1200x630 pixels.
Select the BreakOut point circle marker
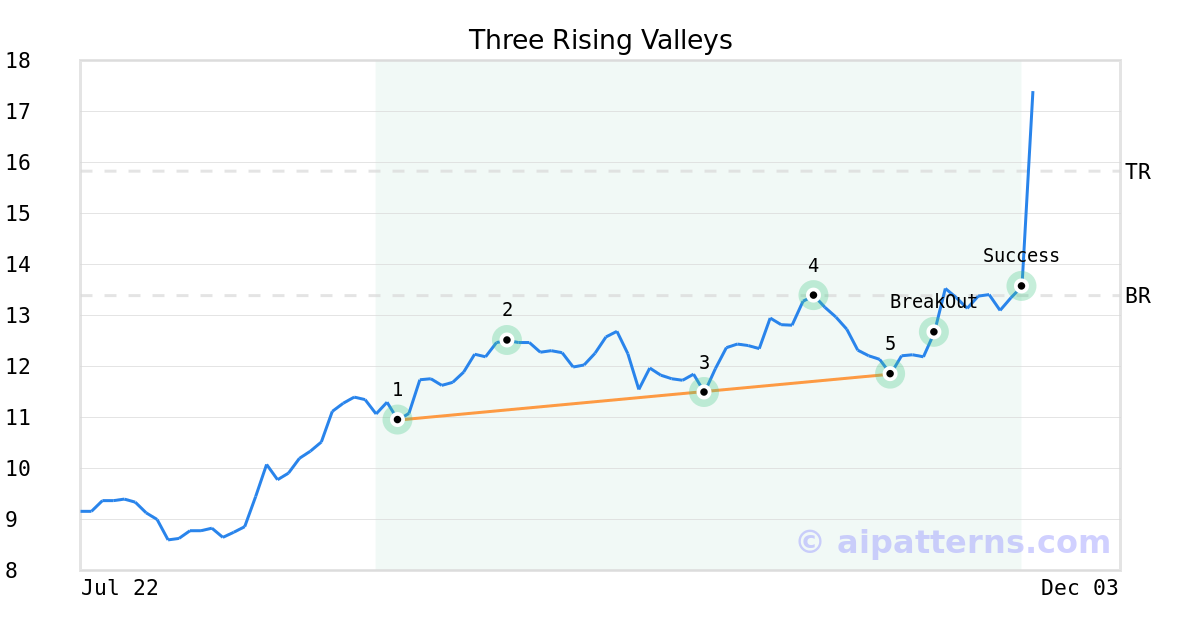[x=933, y=331]
